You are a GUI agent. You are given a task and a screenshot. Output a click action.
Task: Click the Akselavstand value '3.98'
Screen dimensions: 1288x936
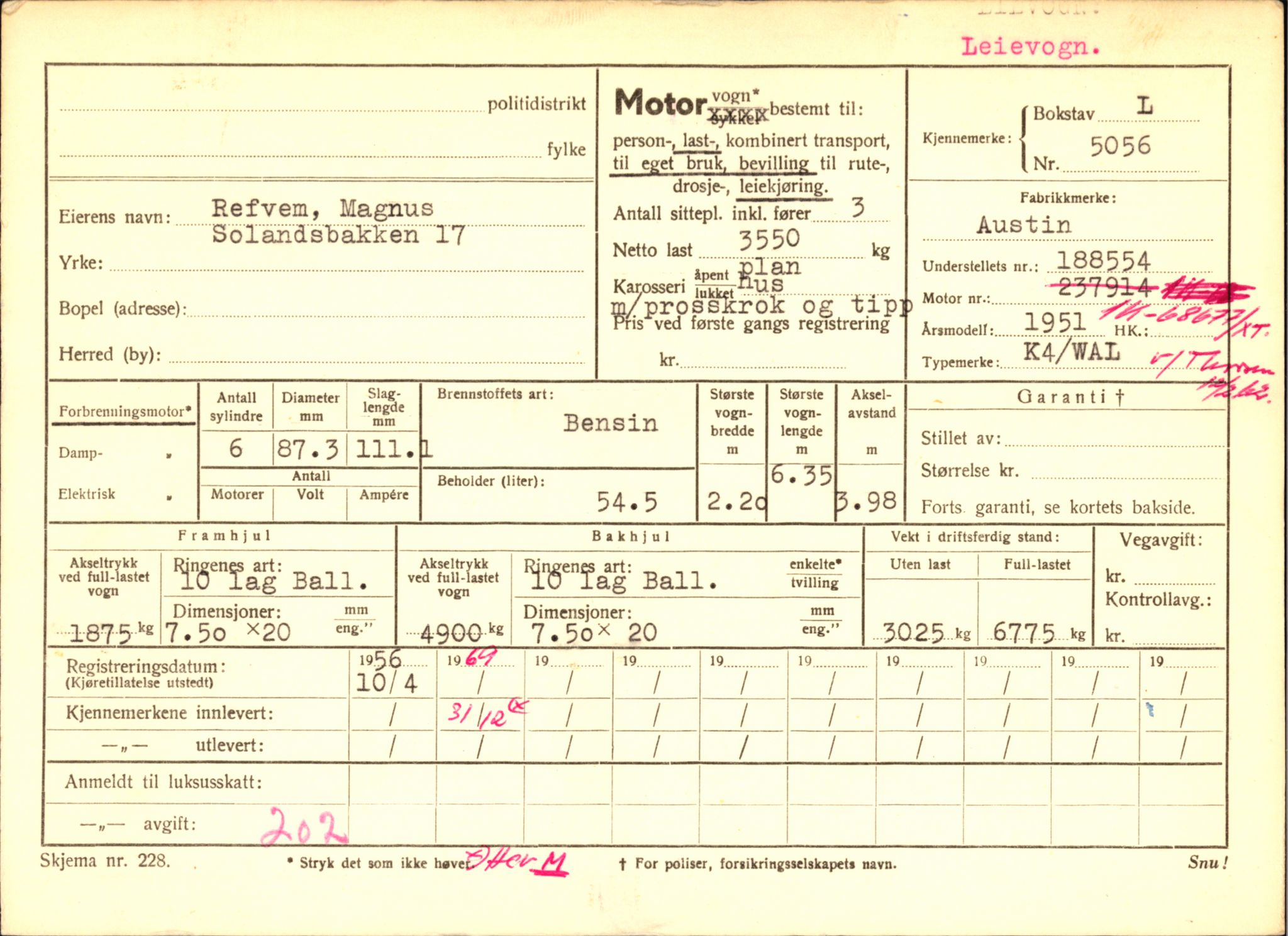tap(866, 501)
